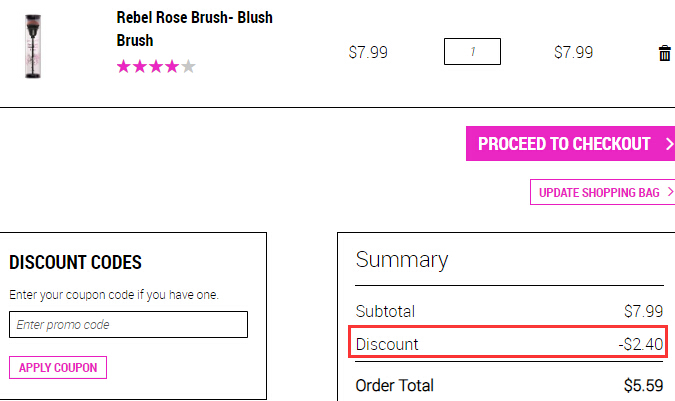675x401 pixels.
Task: Click the arrow chevron on Proceed to Checkout
Action: click(669, 144)
